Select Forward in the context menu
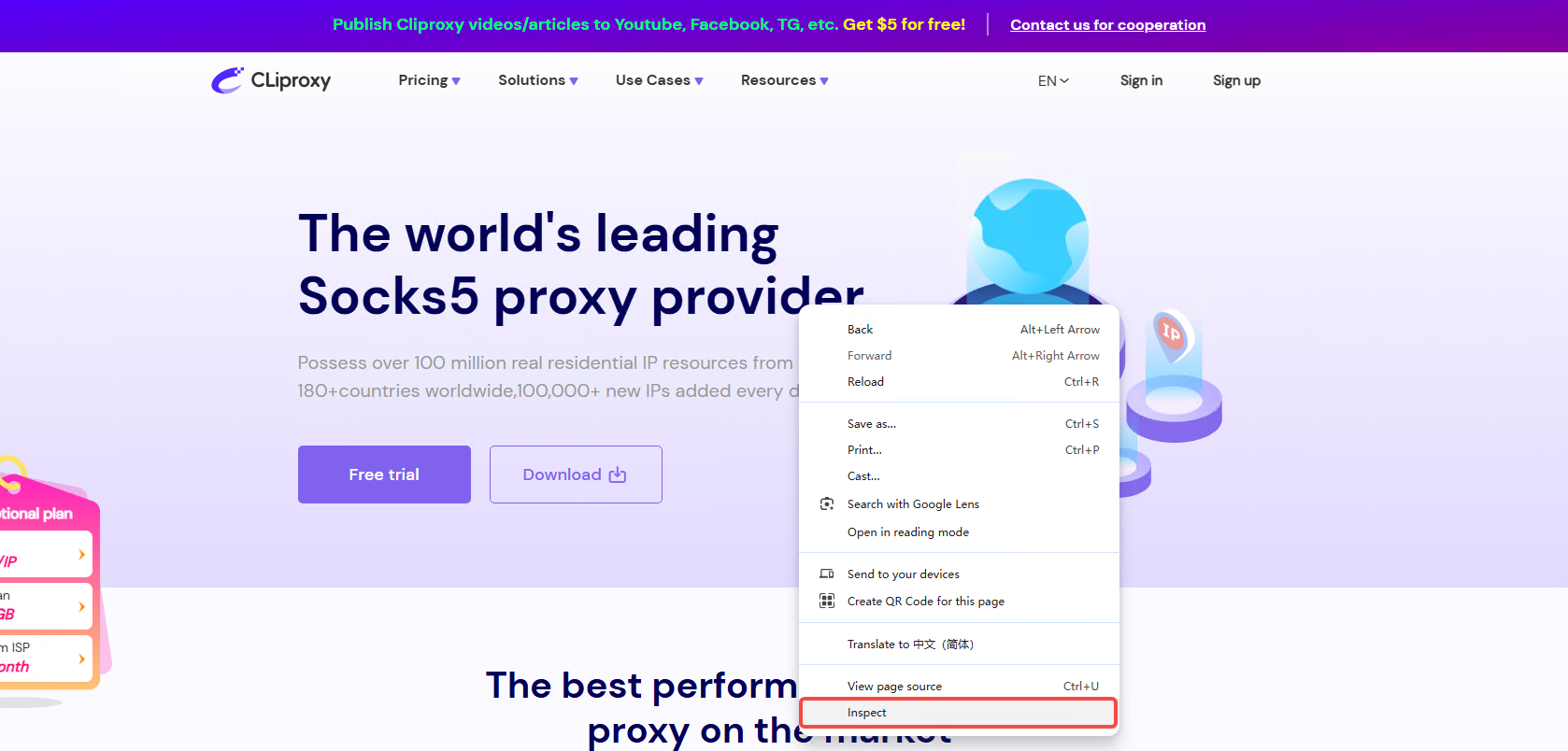 tap(959, 356)
